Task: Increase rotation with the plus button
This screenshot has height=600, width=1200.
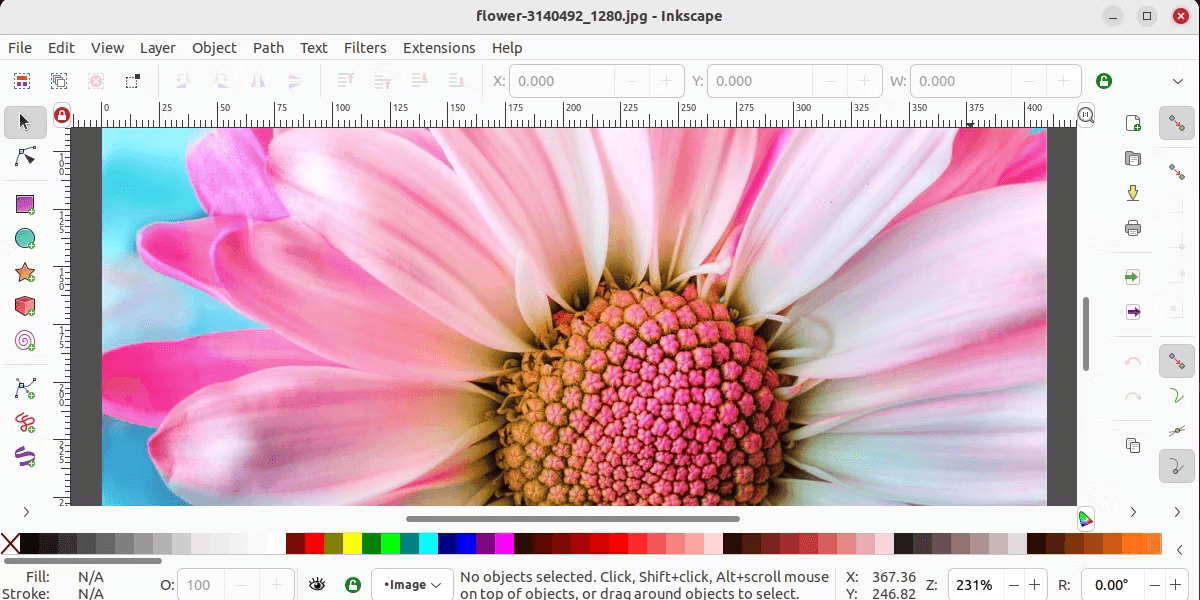Action: (x=1178, y=585)
